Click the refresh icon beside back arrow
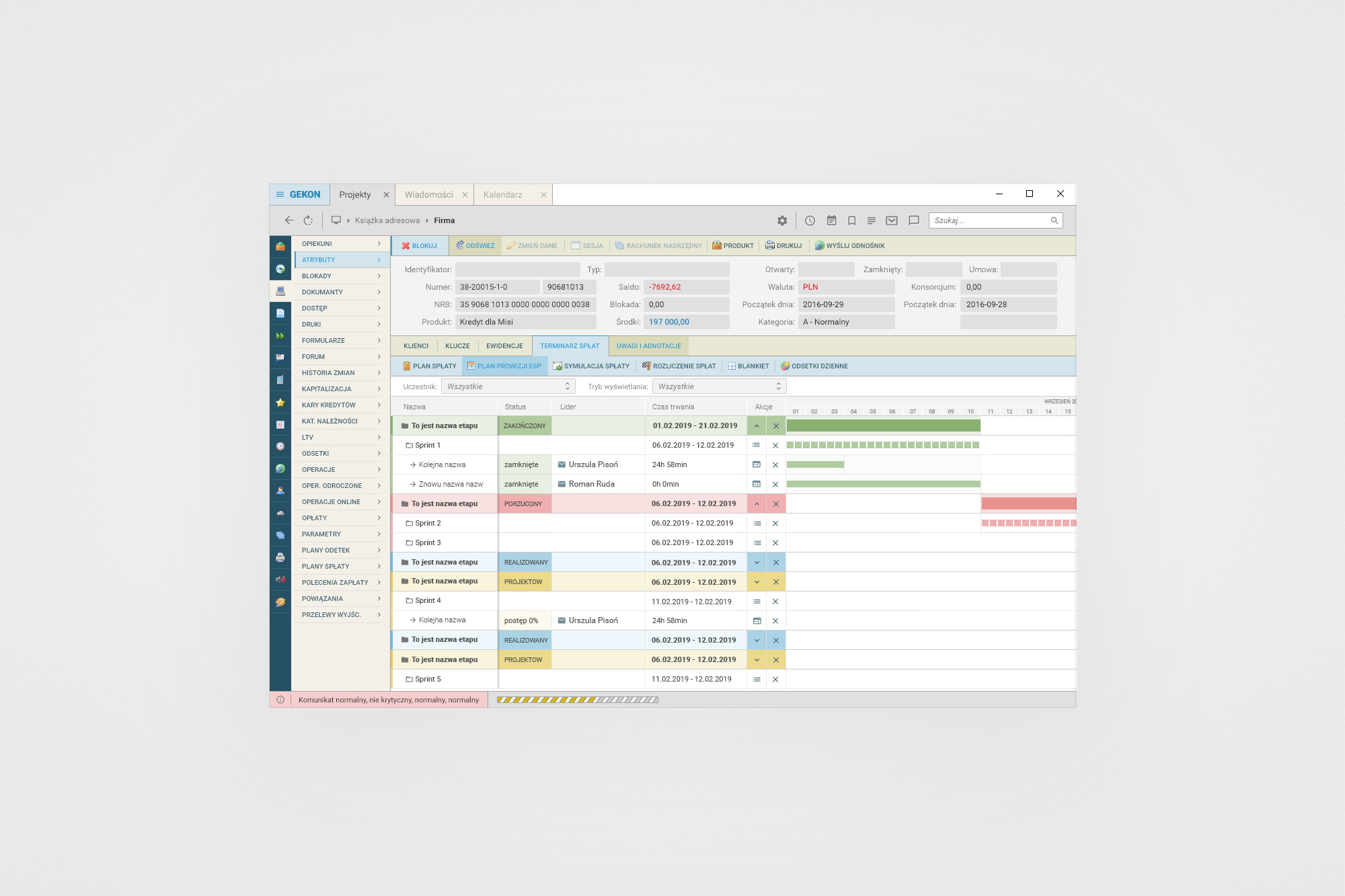This screenshot has width=1345, height=896. pos(308,220)
